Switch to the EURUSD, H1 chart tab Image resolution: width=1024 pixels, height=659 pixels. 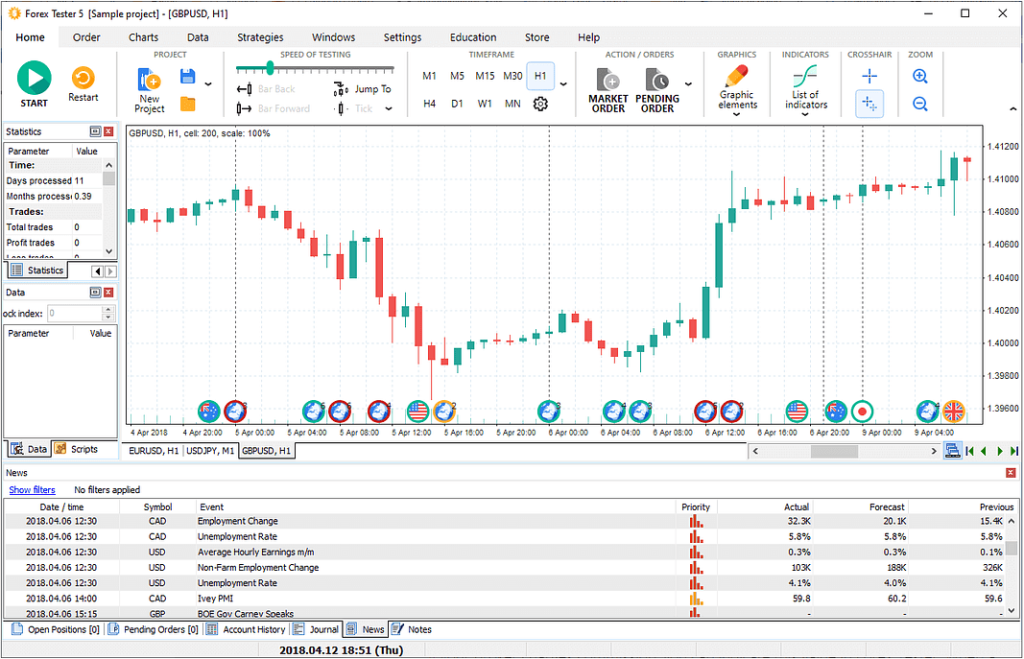tap(157, 451)
